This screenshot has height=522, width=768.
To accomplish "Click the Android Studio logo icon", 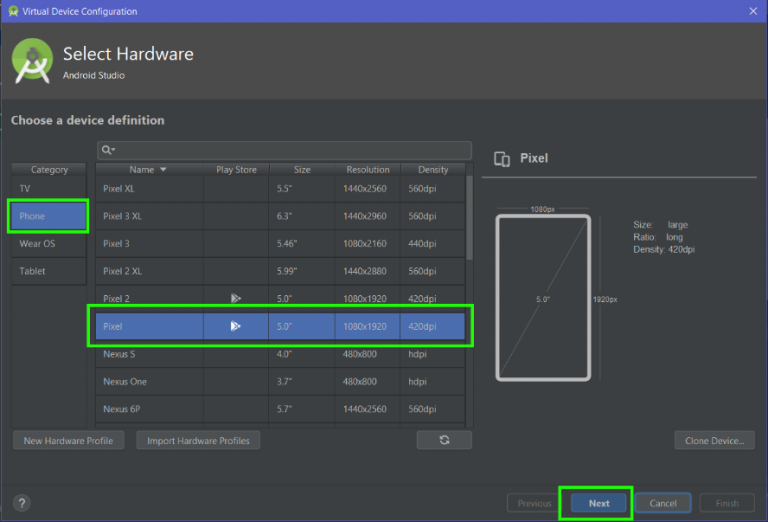I will 32,61.
